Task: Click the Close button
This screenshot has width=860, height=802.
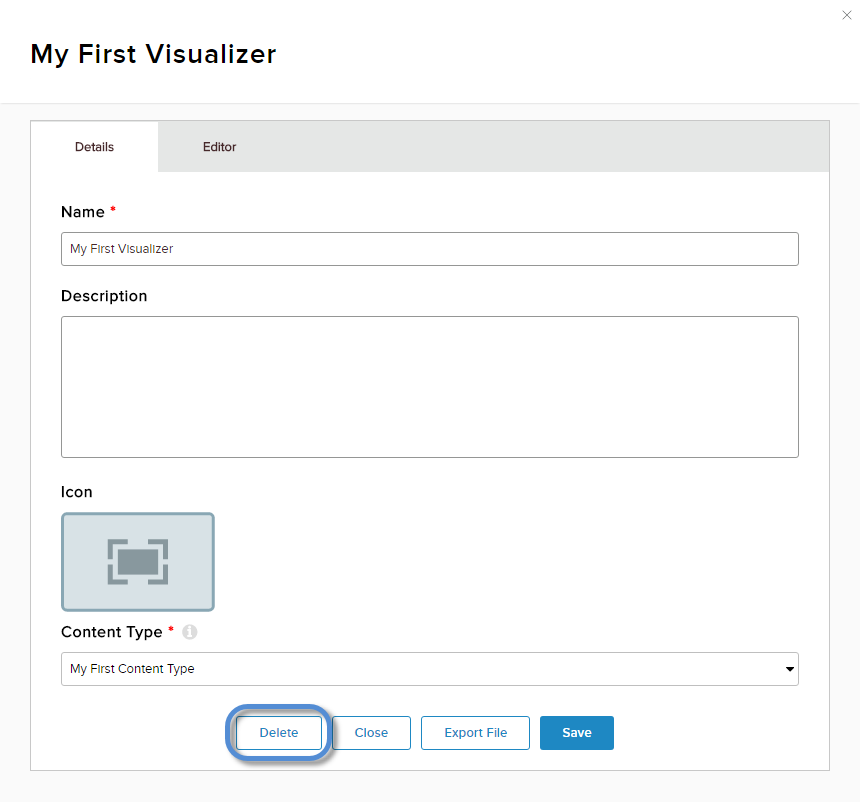Action: pos(371,733)
